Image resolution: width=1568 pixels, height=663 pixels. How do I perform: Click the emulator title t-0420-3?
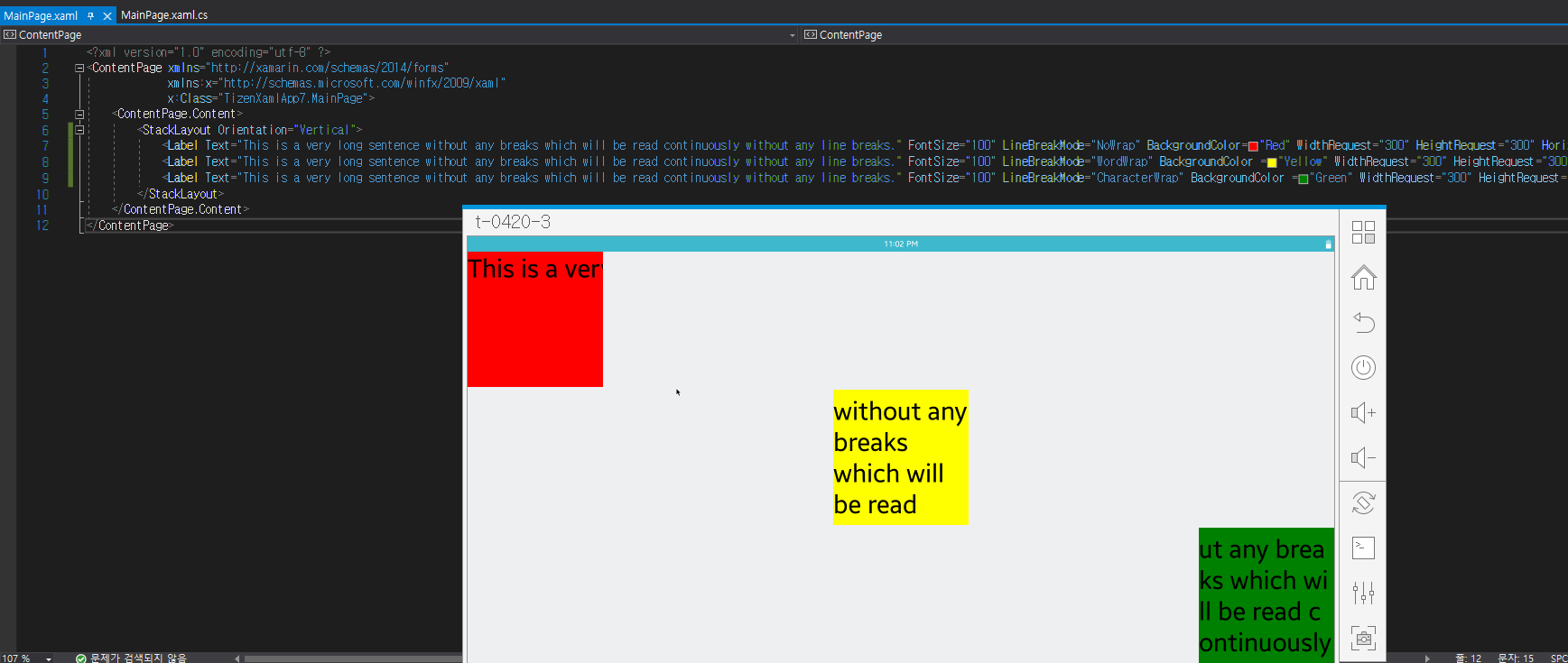tap(513, 222)
